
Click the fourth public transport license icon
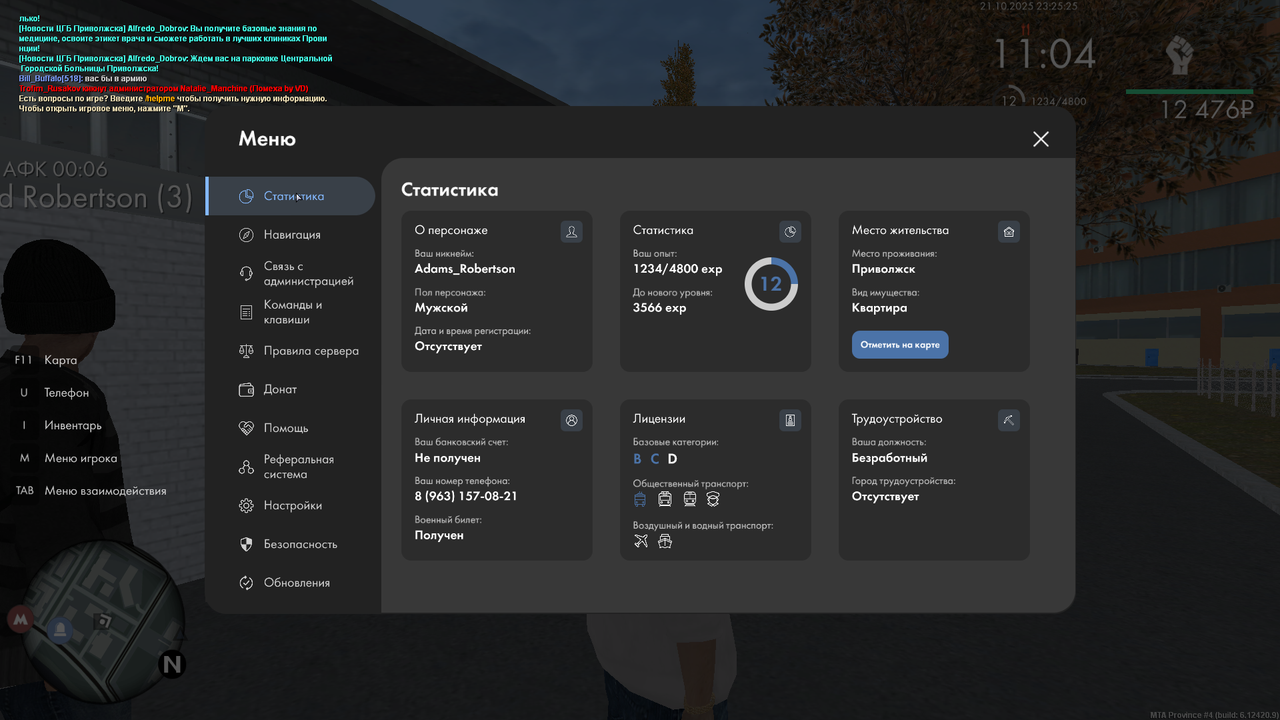pos(713,498)
